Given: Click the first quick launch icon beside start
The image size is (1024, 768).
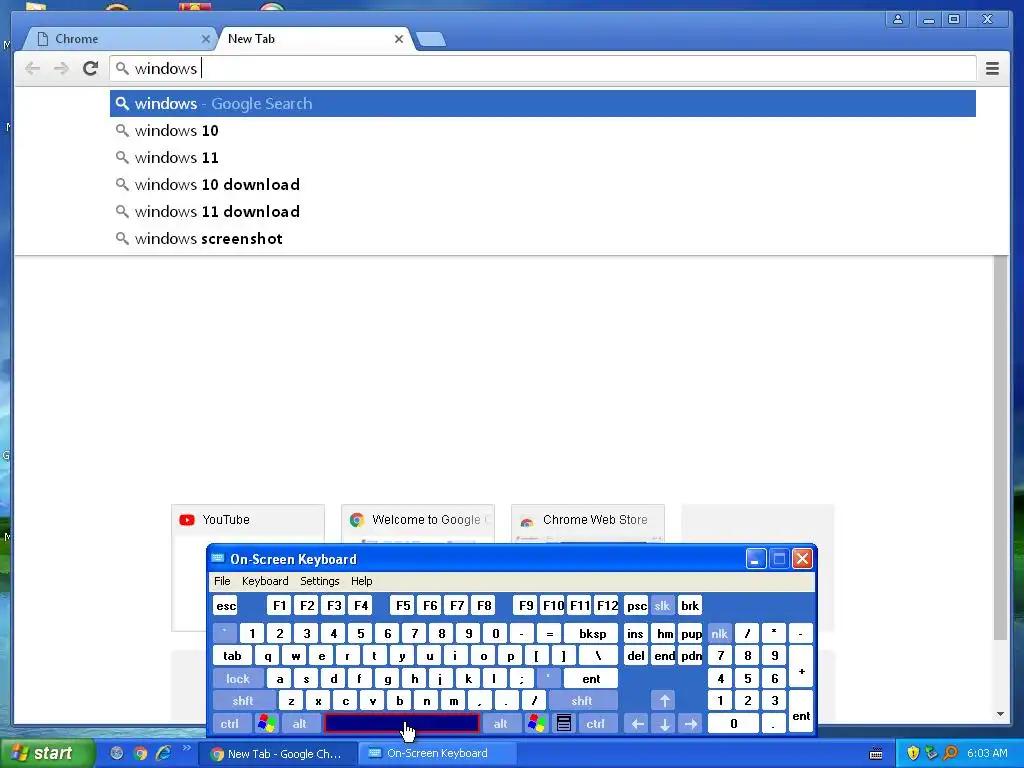Looking at the screenshot, I should [x=117, y=754].
